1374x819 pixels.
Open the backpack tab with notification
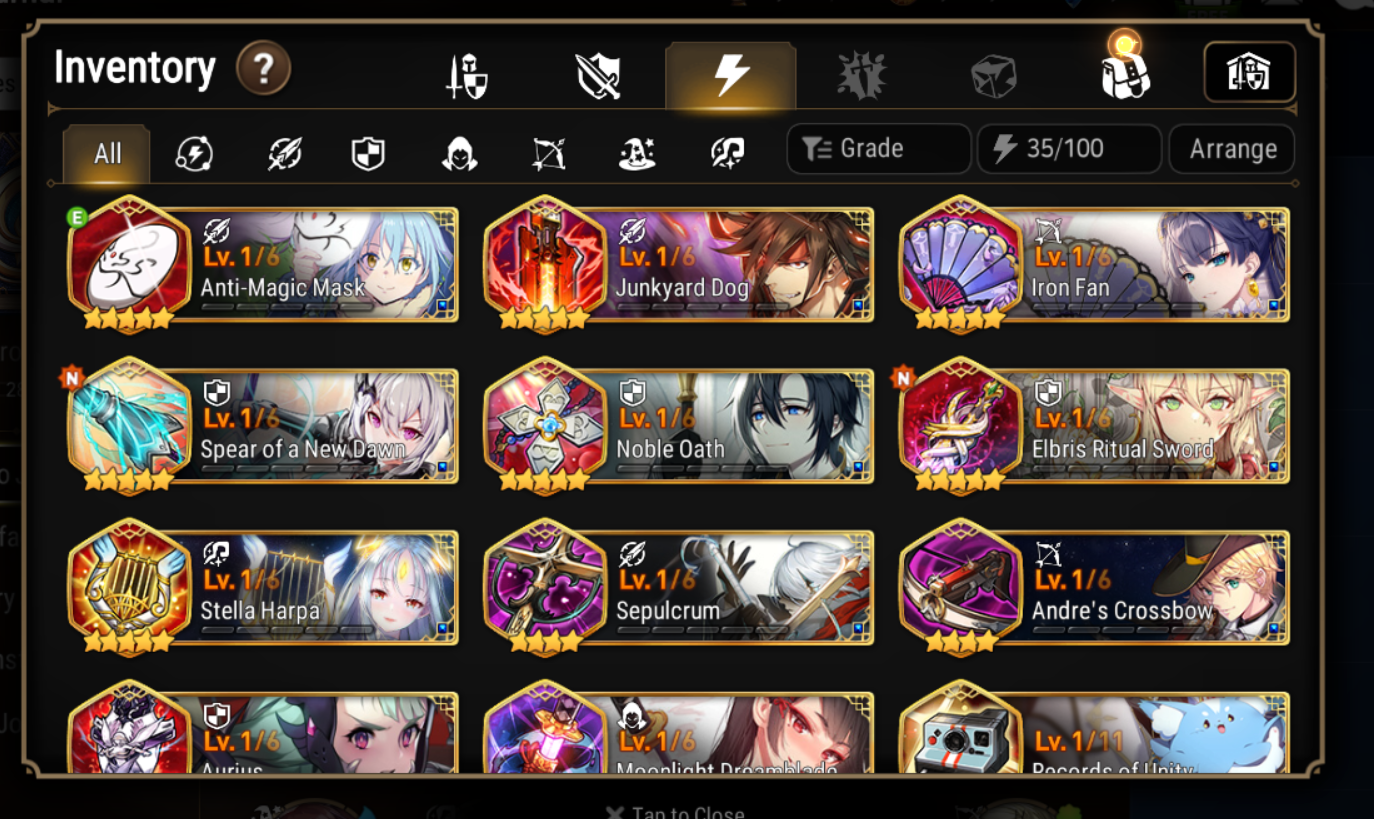tap(1126, 70)
